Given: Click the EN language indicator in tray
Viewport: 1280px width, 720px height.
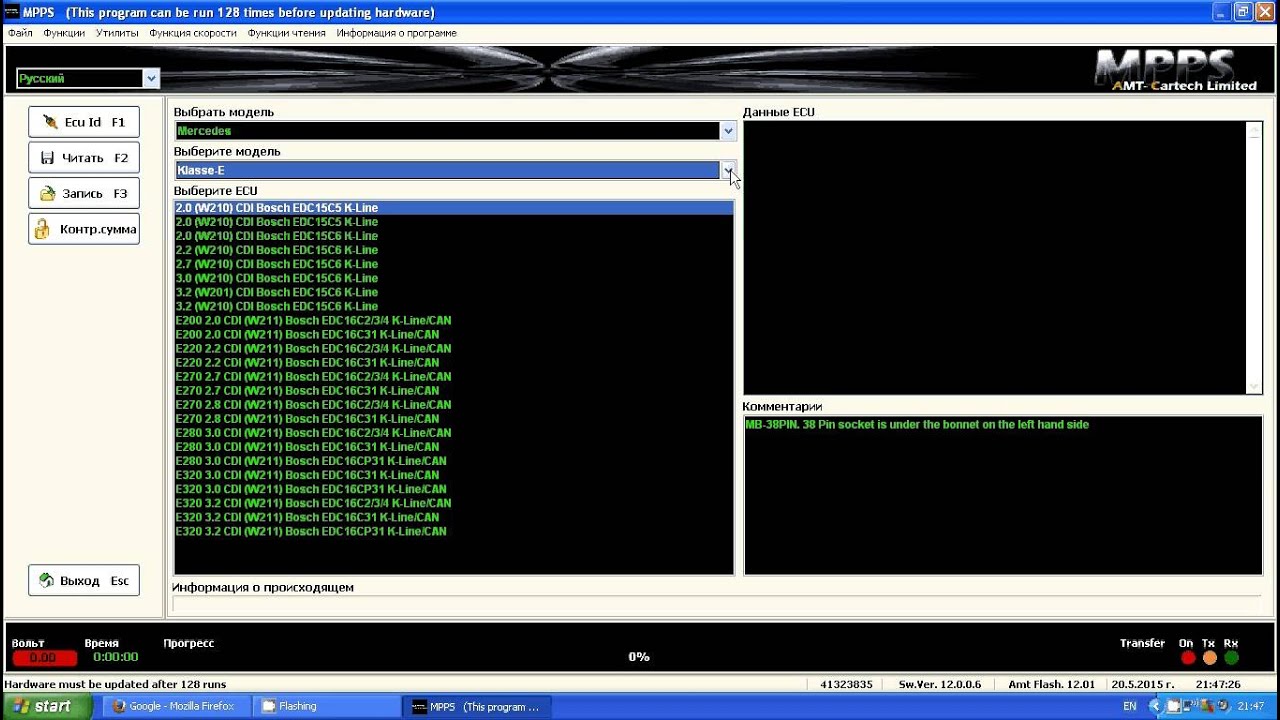Looking at the screenshot, I should pyautogui.click(x=1130, y=706).
